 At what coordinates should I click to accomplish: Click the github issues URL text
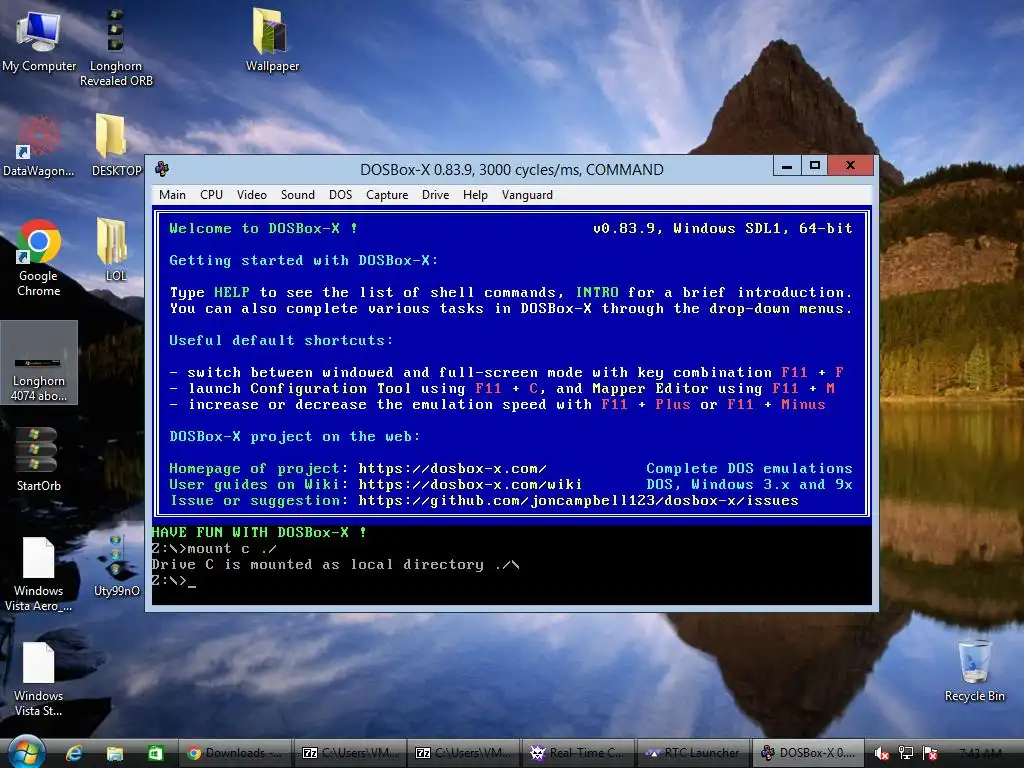coord(578,501)
